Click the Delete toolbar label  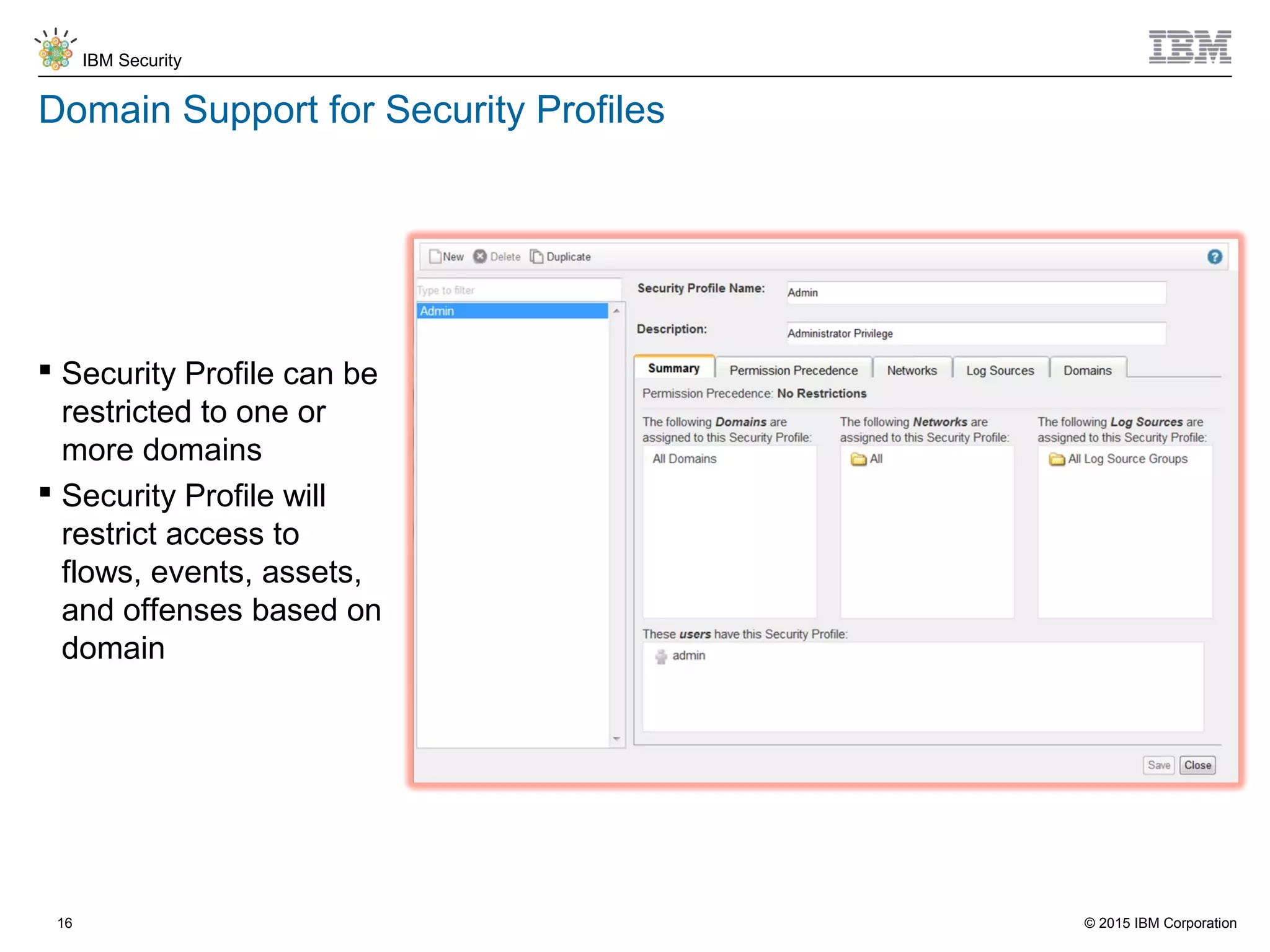point(505,257)
